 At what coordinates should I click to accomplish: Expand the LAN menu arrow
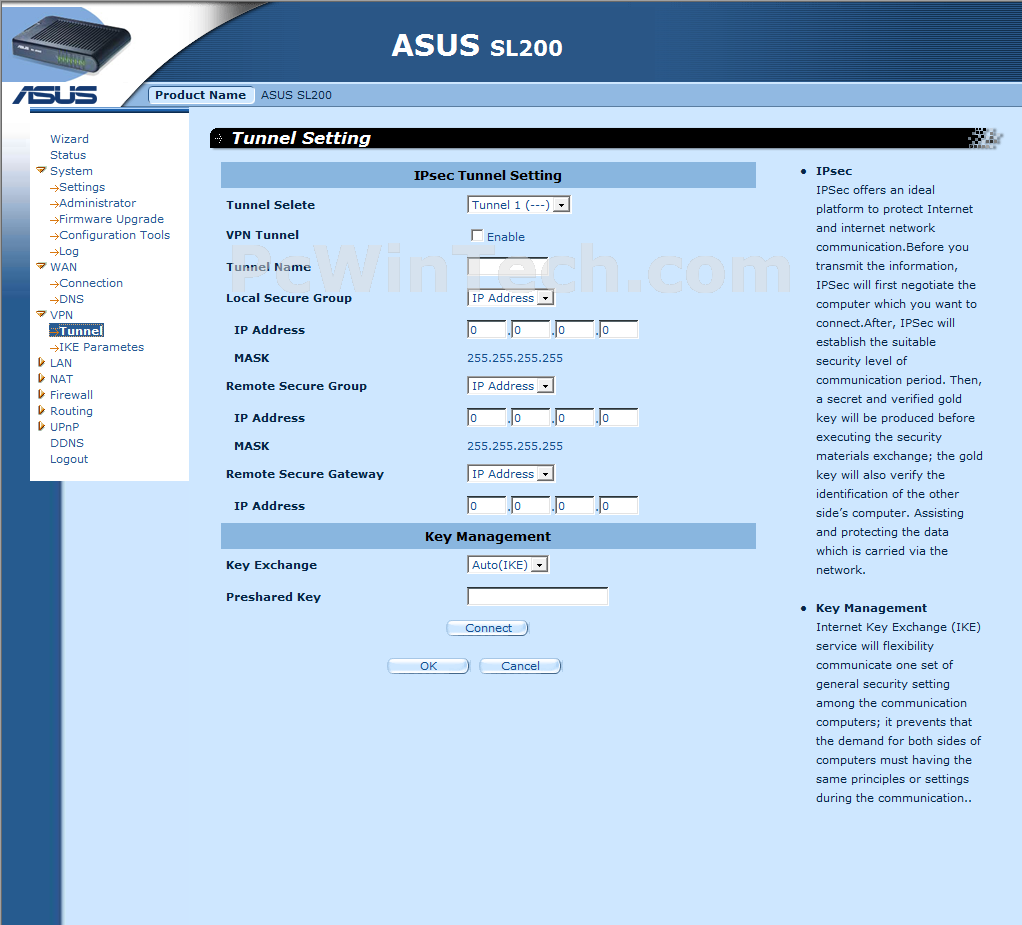(41, 362)
